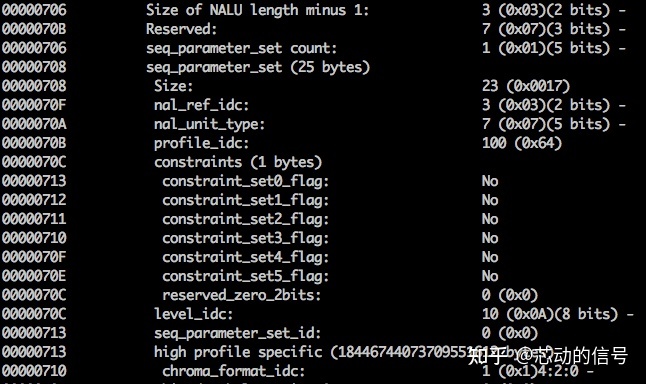Click the constraint_set5_flag No value

[490, 276]
